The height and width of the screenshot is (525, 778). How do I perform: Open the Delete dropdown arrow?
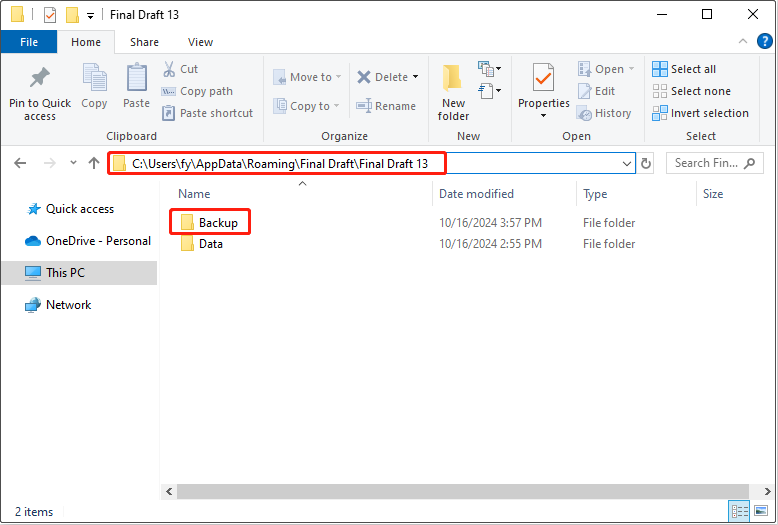[x=415, y=77]
